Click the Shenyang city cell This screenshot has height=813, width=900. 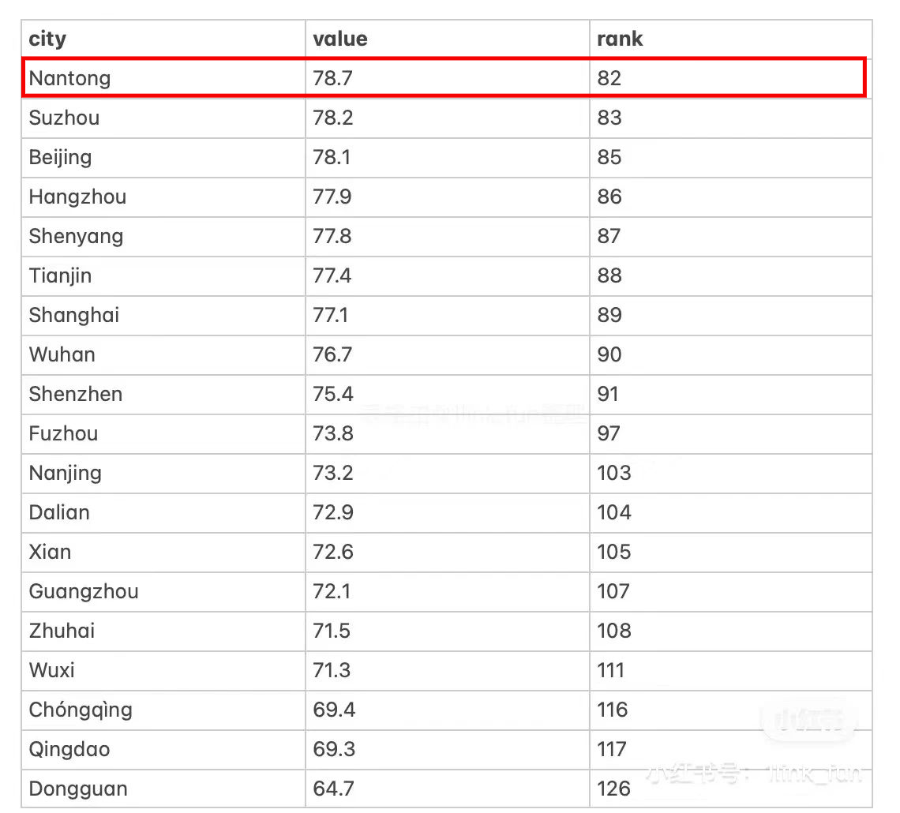[x=164, y=236]
